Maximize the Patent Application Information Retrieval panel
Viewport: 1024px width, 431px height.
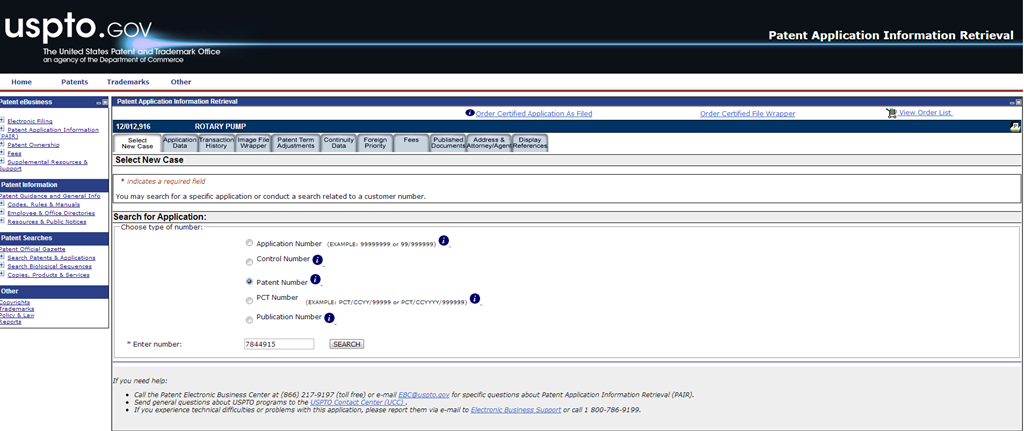(x=1019, y=103)
